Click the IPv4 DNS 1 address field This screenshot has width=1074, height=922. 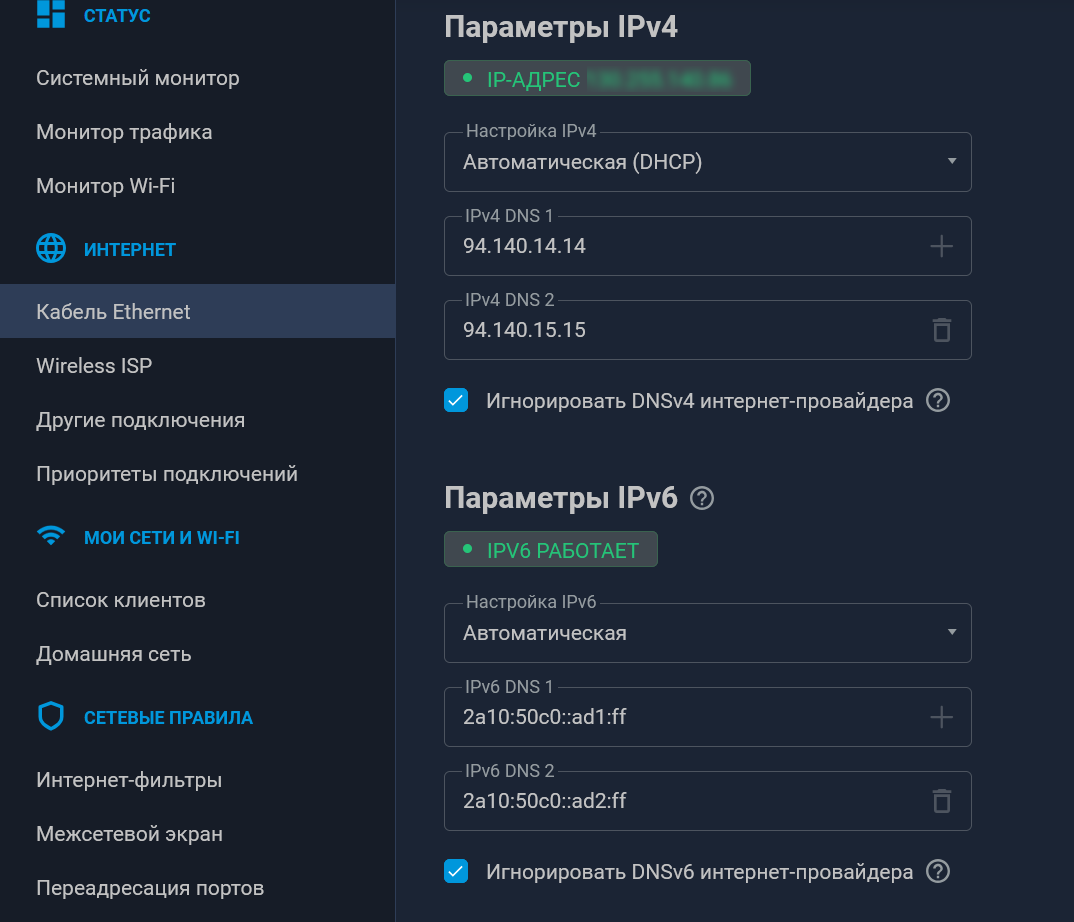(x=680, y=246)
